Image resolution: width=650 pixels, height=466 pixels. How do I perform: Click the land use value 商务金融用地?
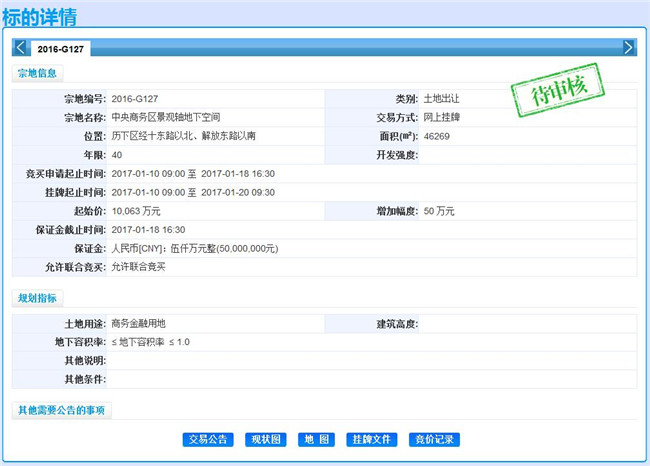click(x=145, y=324)
